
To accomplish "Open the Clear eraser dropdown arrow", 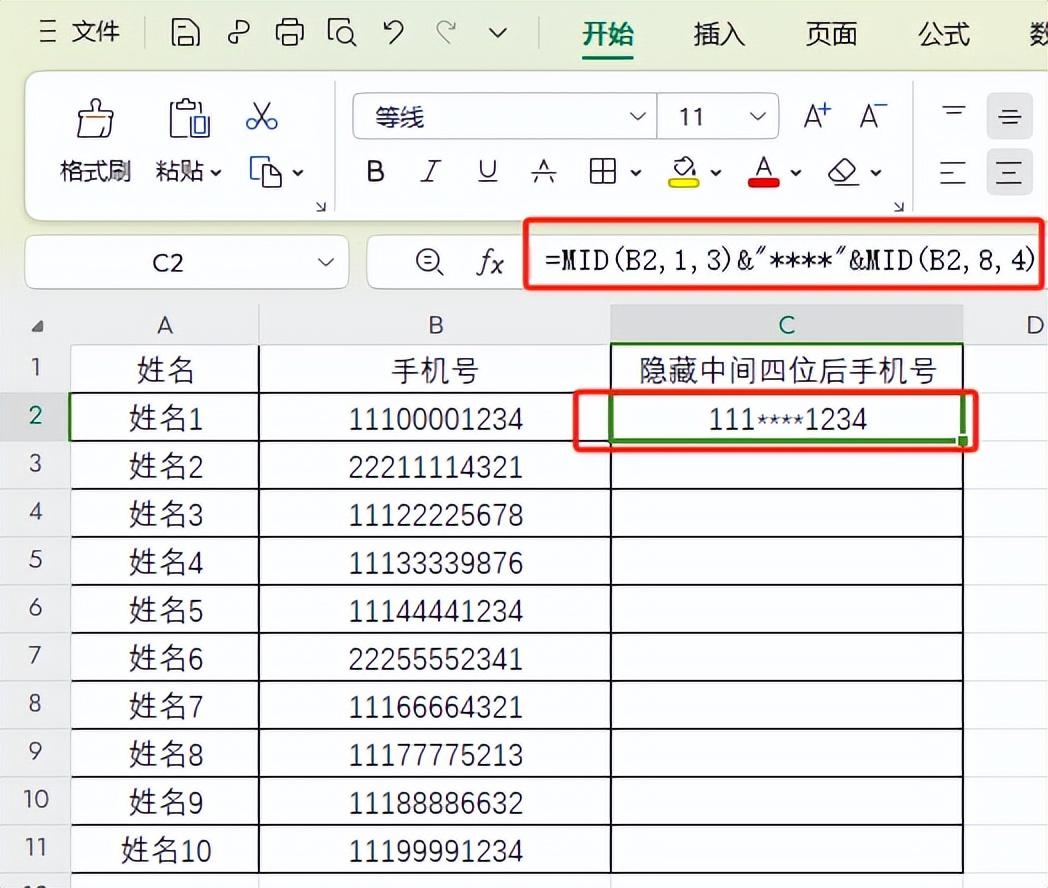I will coord(876,173).
